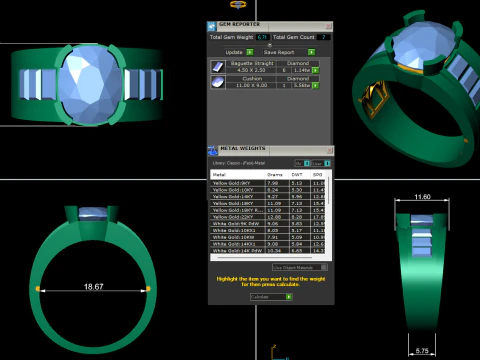This screenshot has height=360, width=480.
Task: Click the Cushion gem thumbnail
Action: (218, 82)
